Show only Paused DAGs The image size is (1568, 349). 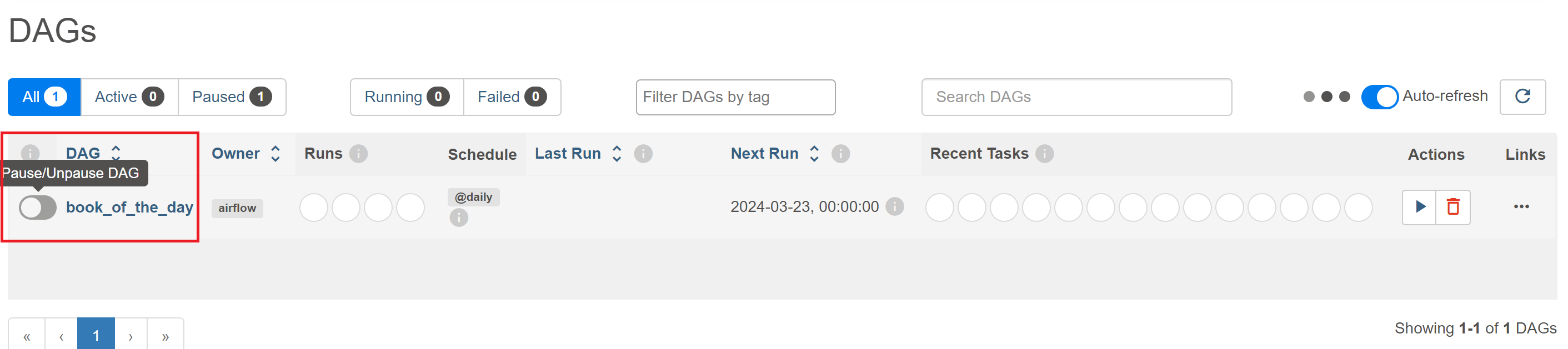(x=231, y=97)
